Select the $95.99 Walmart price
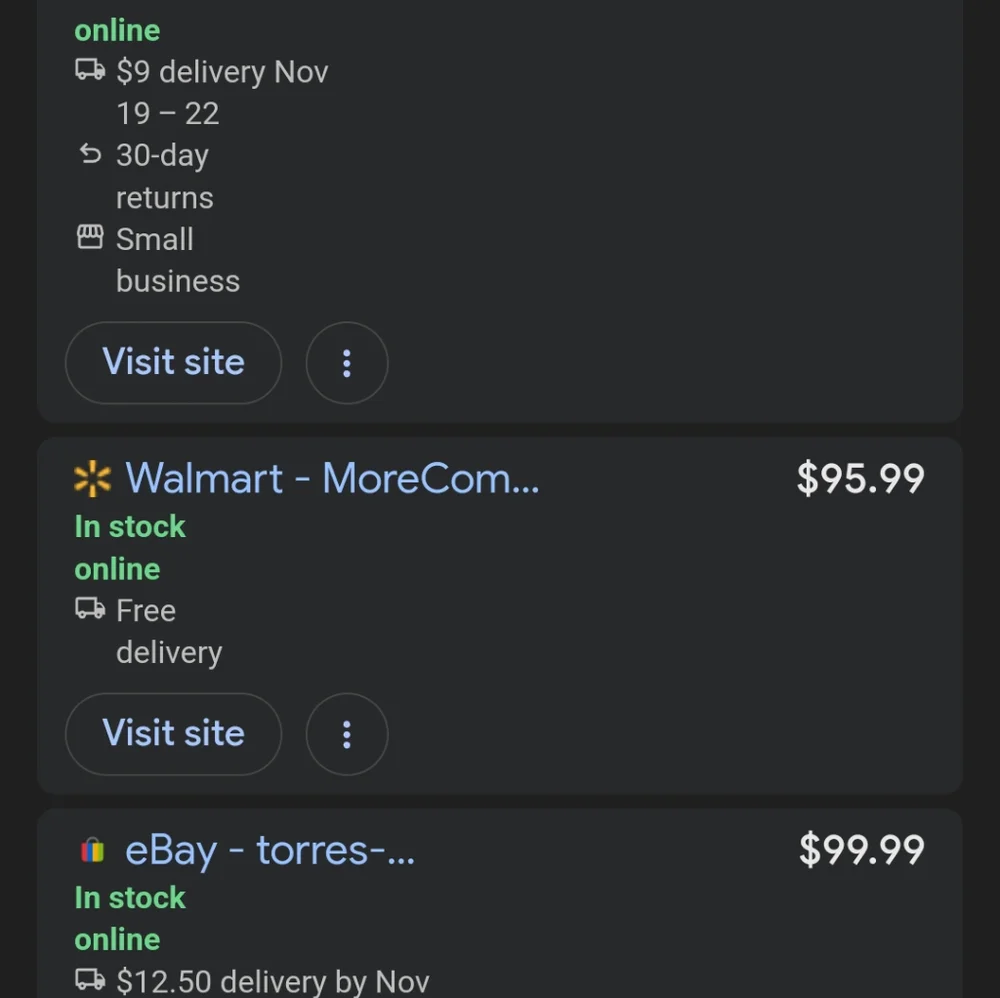 [860, 478]
